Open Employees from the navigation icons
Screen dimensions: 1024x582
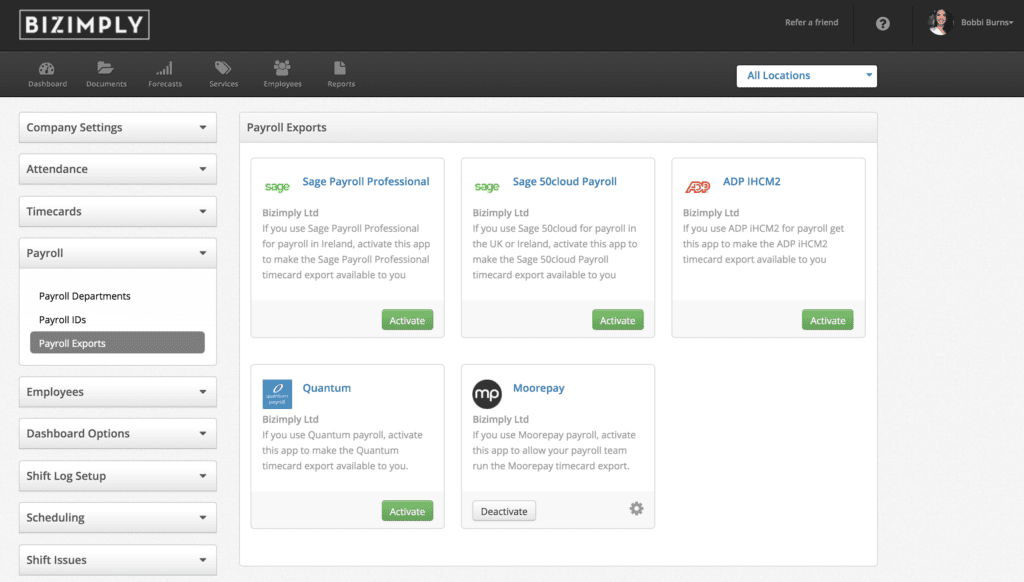[x=282, y=73]
